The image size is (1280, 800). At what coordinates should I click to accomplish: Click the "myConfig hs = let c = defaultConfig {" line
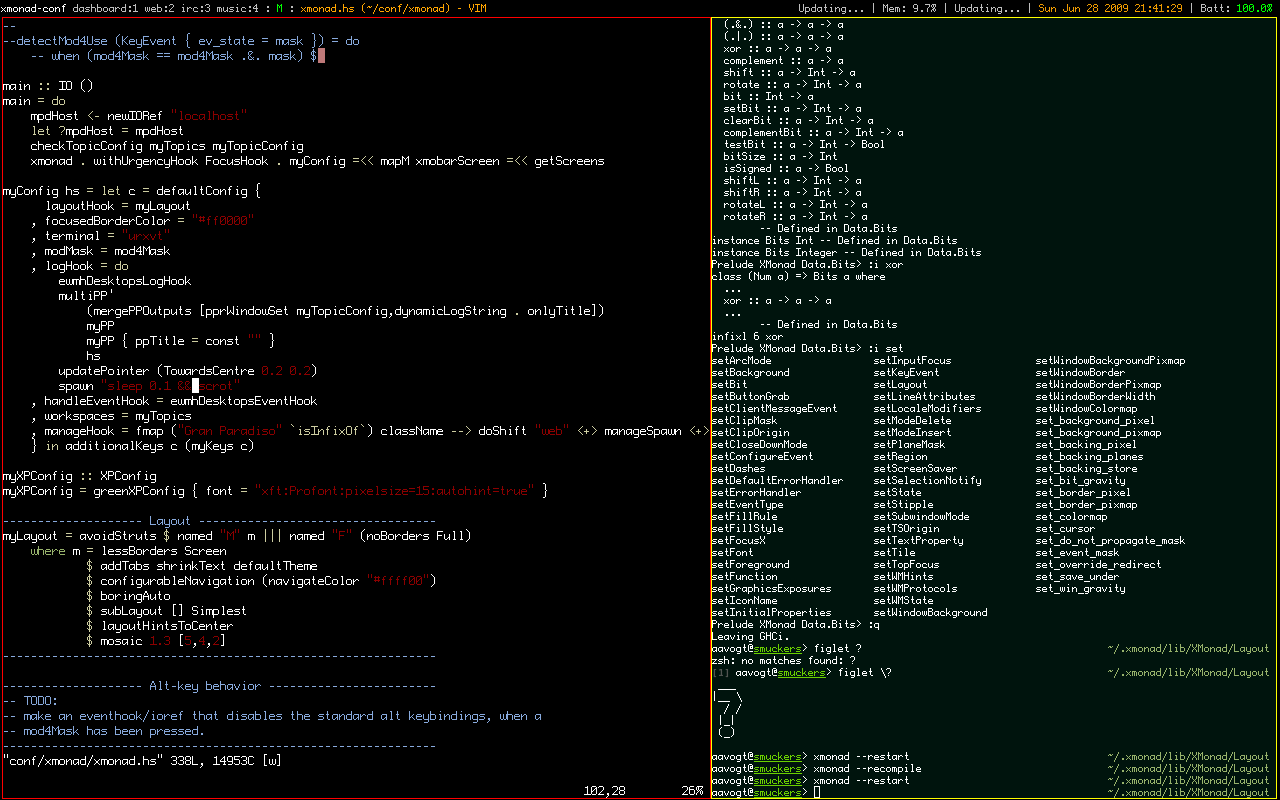[131, 191]
